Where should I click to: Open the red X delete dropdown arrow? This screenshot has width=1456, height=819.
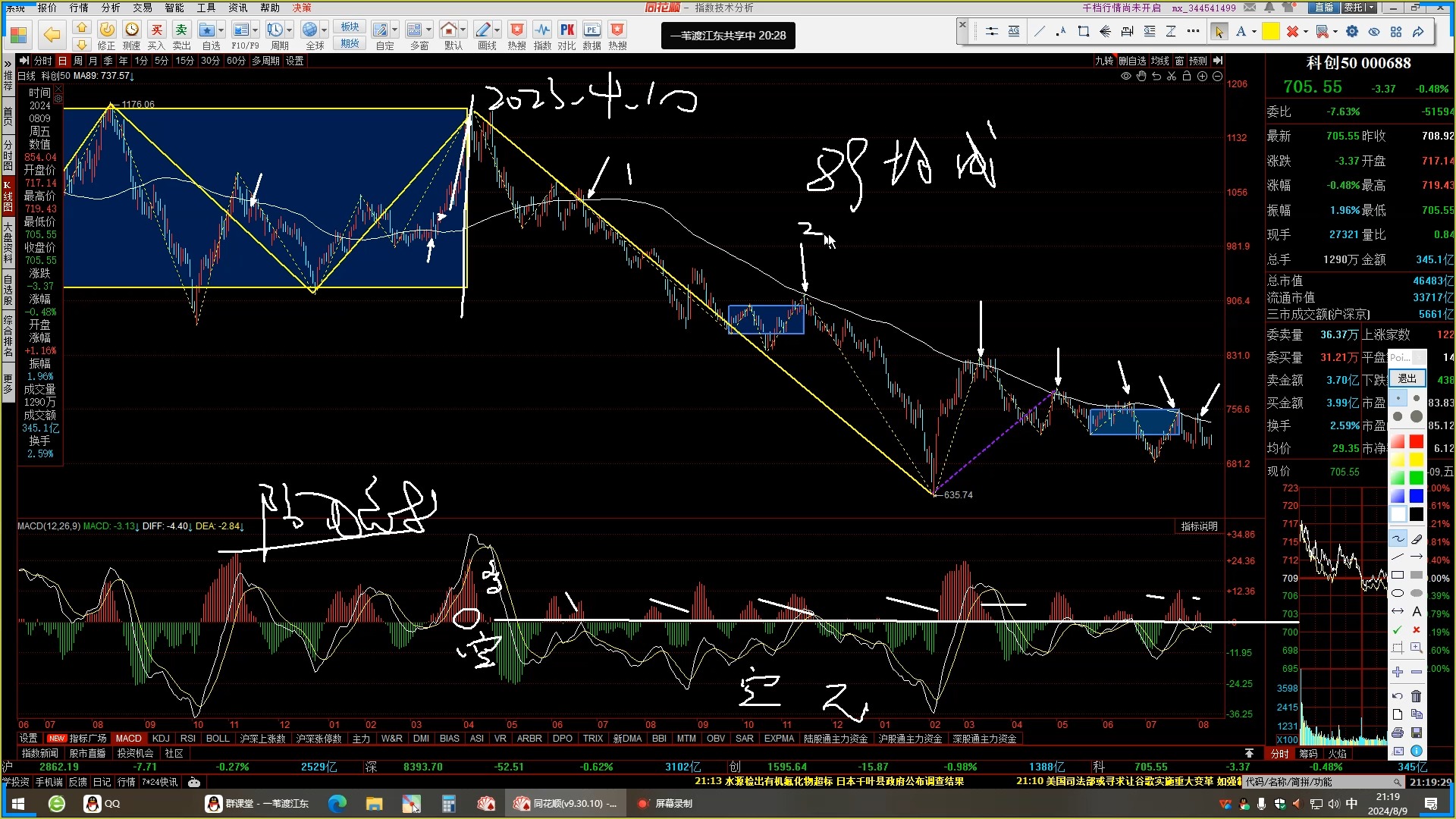pos(1306,31)
